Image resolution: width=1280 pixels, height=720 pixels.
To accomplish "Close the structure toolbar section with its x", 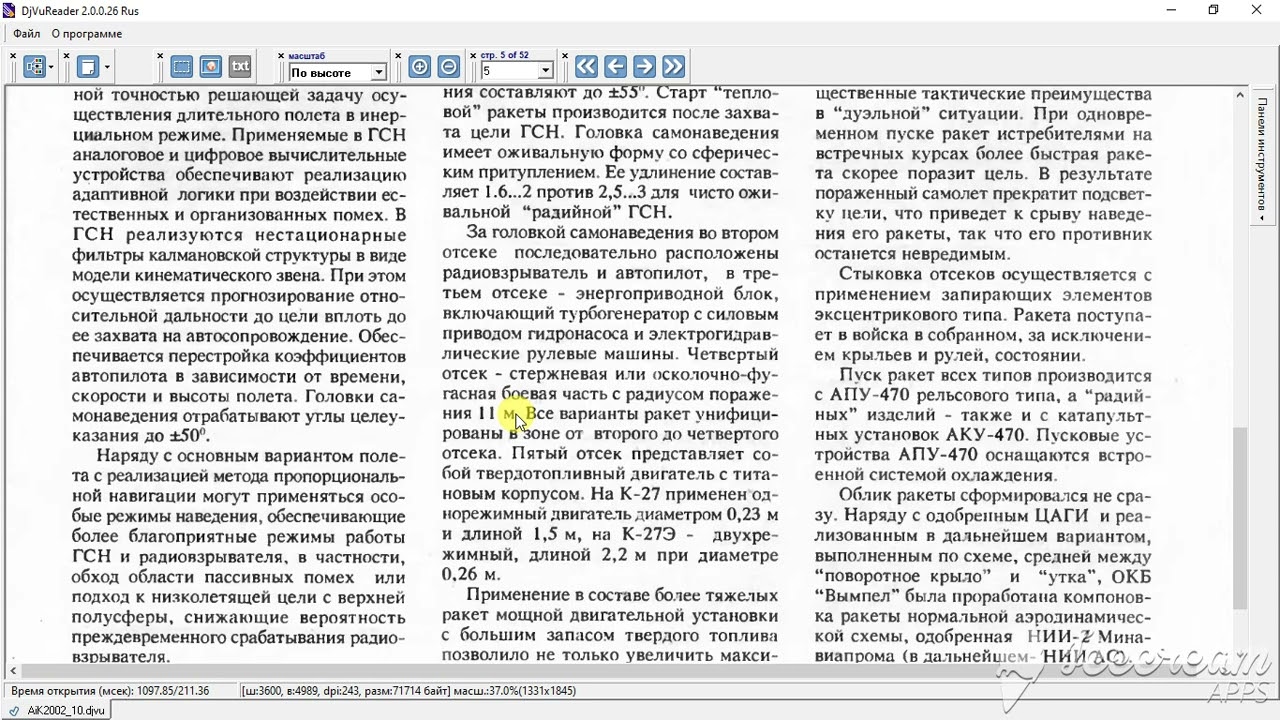I will 14,56.
